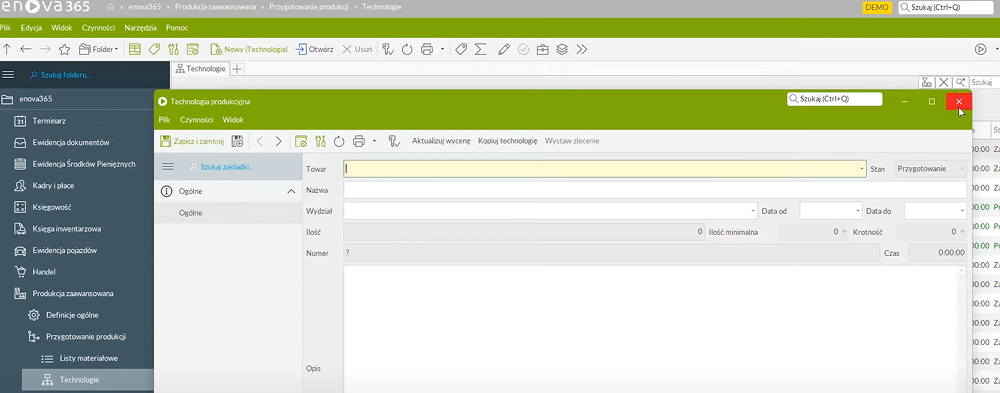Click the pencil edit icon
The height and width of the screenshot is (393, 1000).
pos(504,49)
